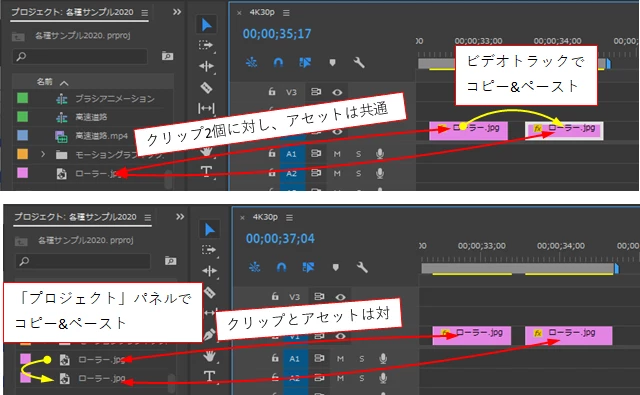Click find bin icon beside top search field
The width and height of the screenshot is (640, 395).
coord(167,56)
